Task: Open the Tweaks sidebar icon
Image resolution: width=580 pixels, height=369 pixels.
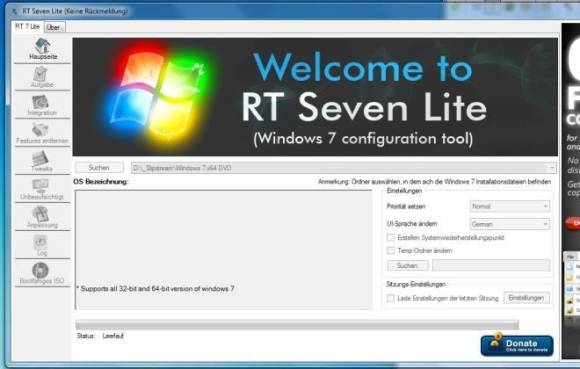Action: pos(41,158)
